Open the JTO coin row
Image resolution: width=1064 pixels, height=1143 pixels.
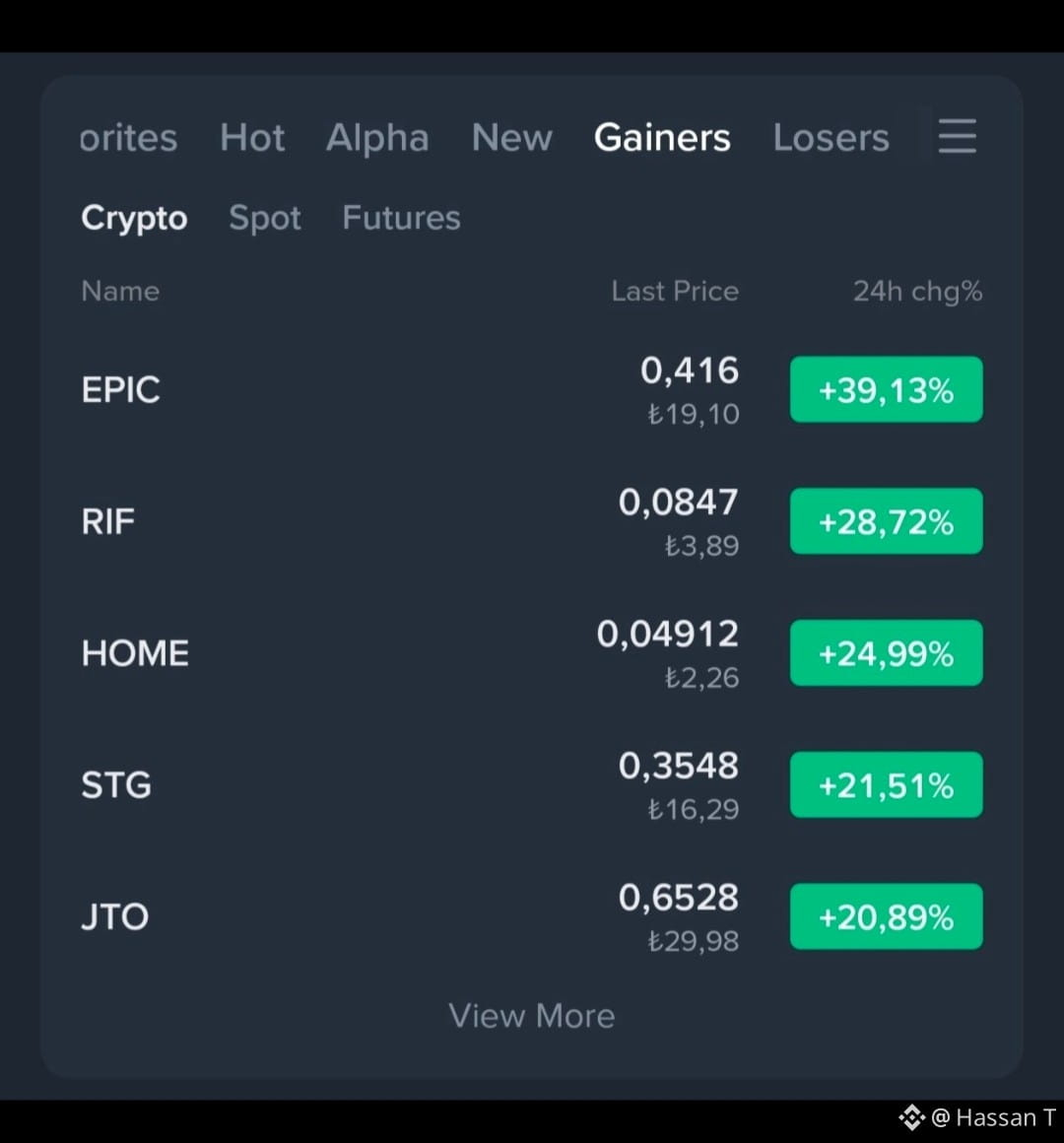[x=532, y=916]
